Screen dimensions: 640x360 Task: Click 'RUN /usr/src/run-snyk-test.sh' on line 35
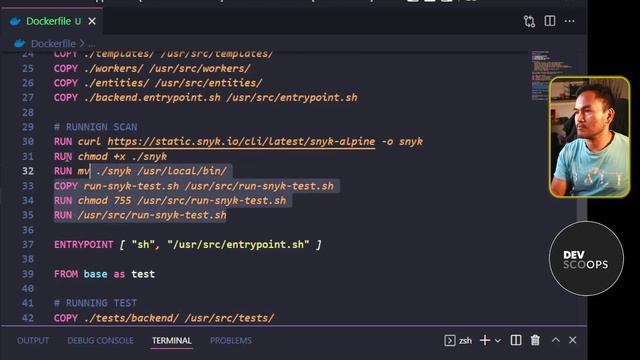140,215
